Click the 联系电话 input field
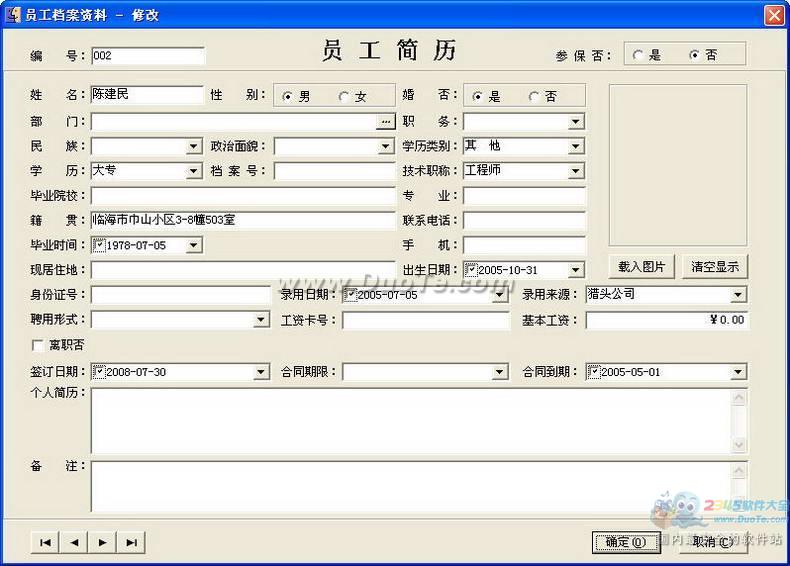790x566 pixels. (x=524, y=220)
